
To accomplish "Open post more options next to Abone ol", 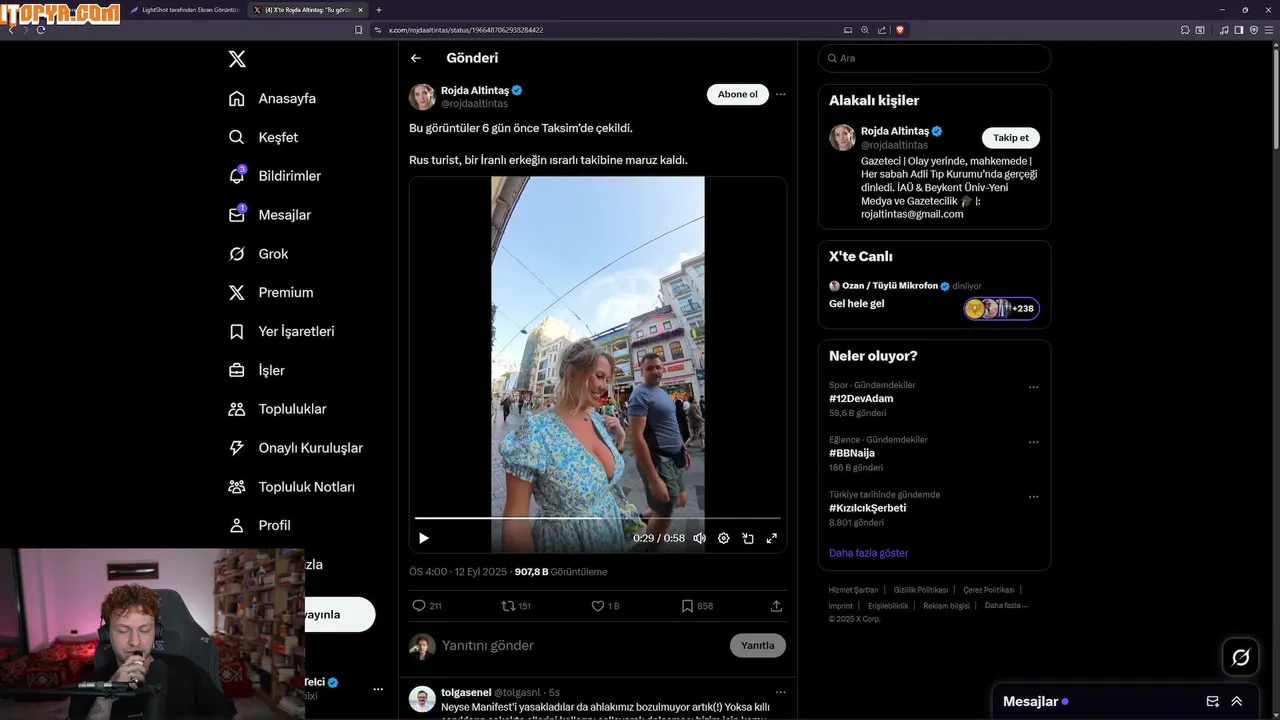I will (781, 94).
